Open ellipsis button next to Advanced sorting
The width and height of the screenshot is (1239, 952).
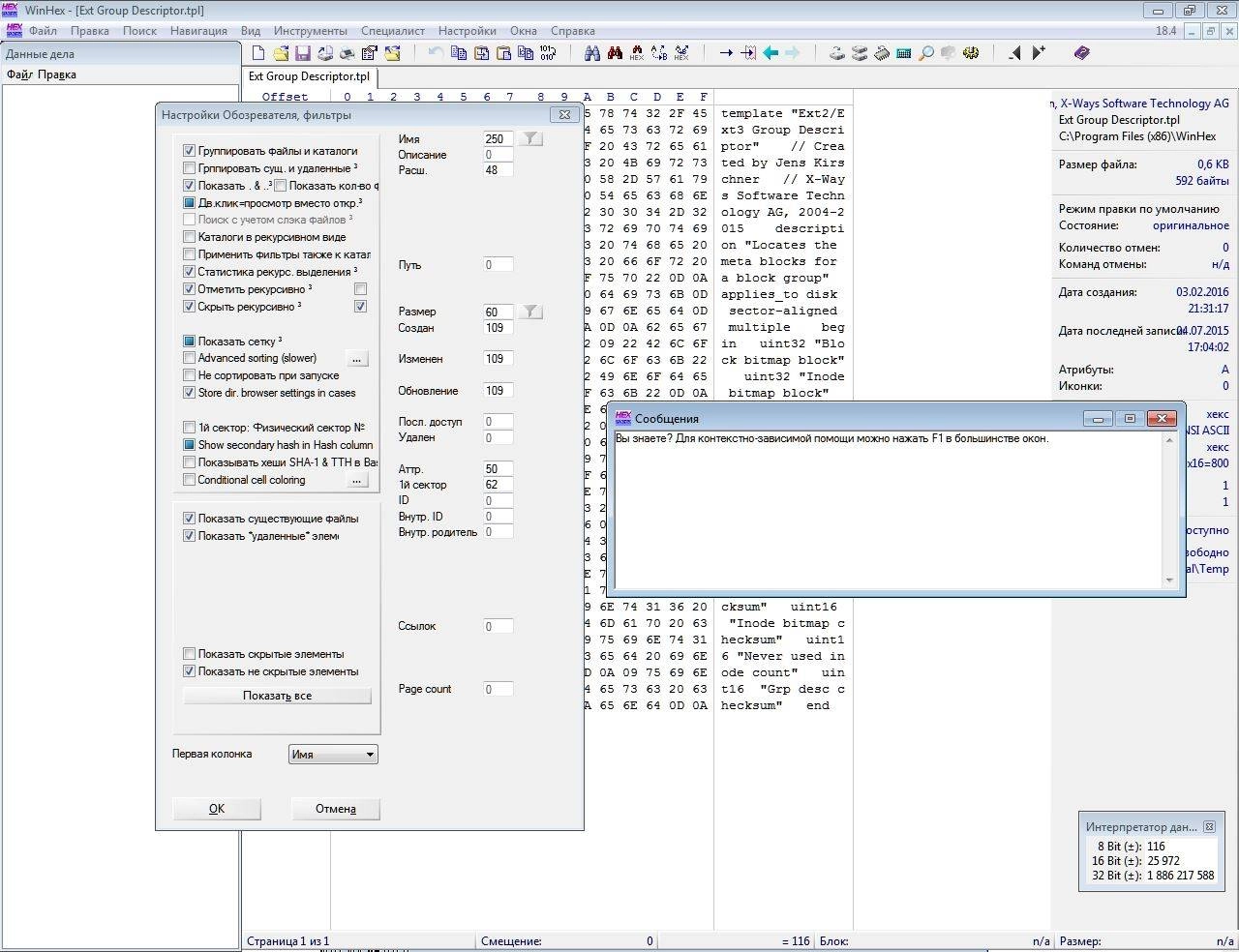(357, 359)
